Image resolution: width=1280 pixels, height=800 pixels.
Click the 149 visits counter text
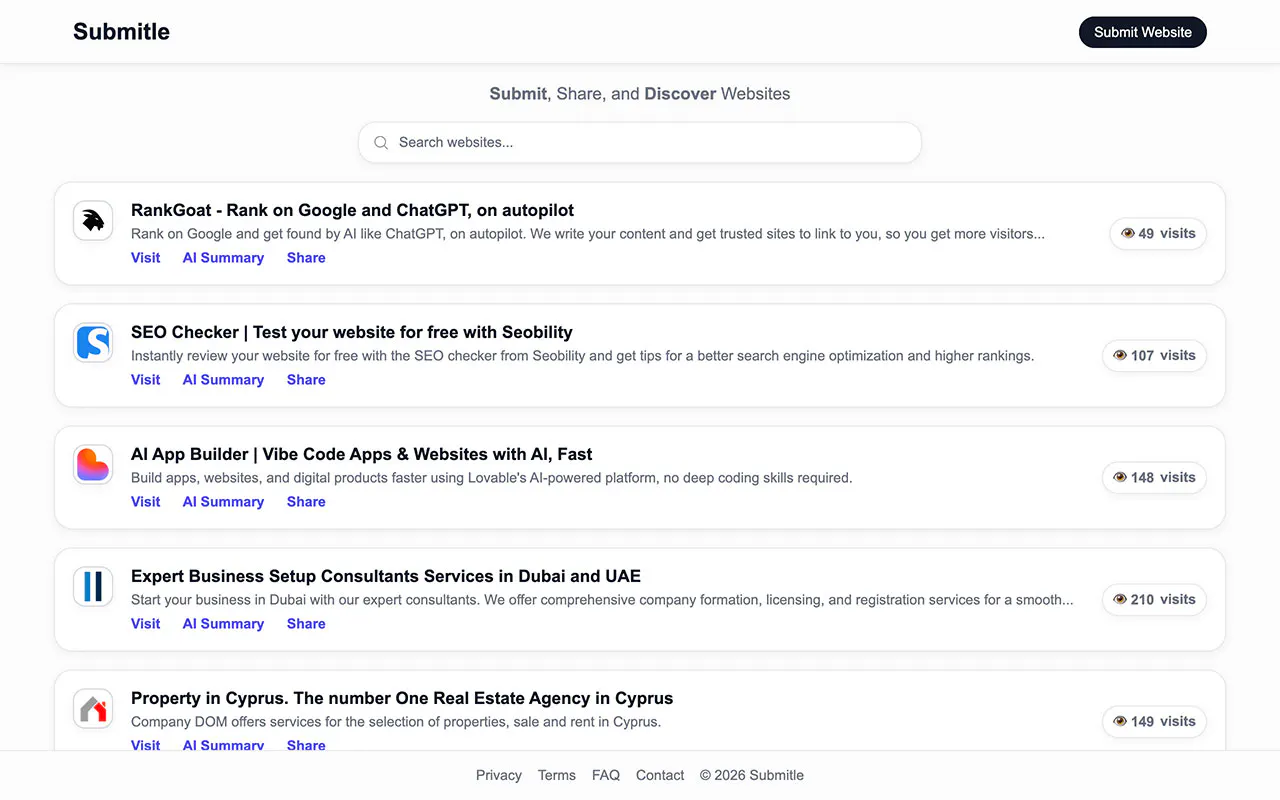pos(1163,721)
